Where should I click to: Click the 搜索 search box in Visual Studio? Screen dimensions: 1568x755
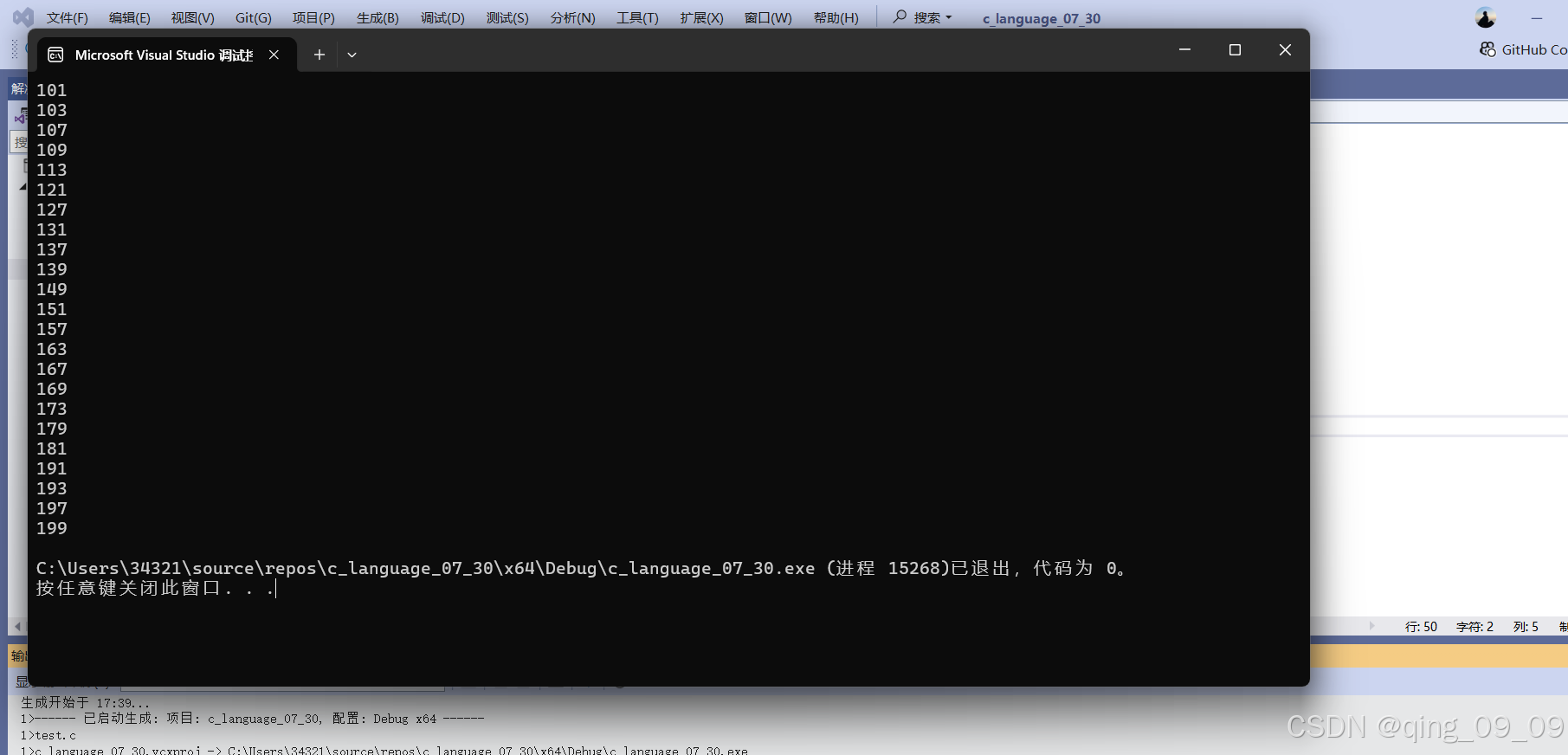tap(923, 17)
